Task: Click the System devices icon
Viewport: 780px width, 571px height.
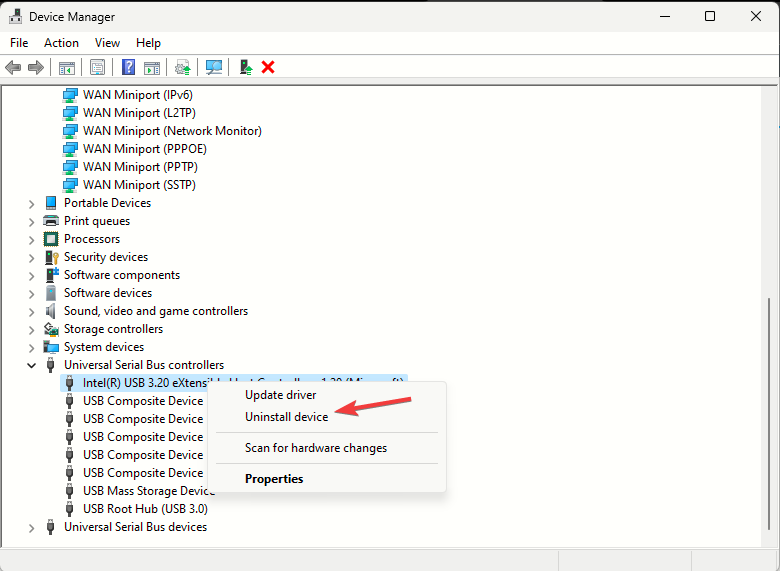Action: click(x=51, y=347)
